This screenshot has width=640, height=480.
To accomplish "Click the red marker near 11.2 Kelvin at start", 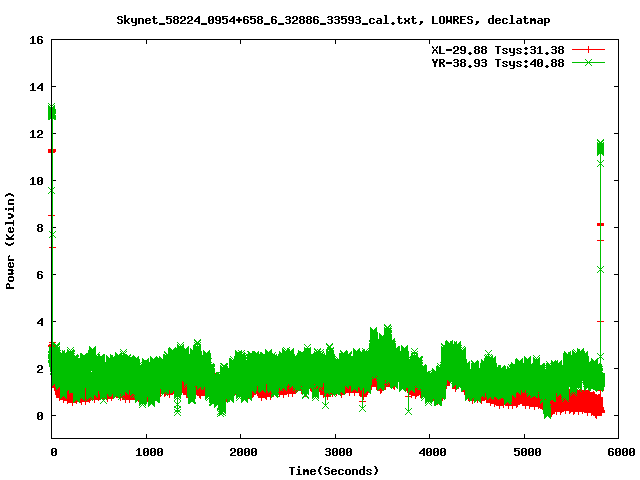I will point(52,151).
